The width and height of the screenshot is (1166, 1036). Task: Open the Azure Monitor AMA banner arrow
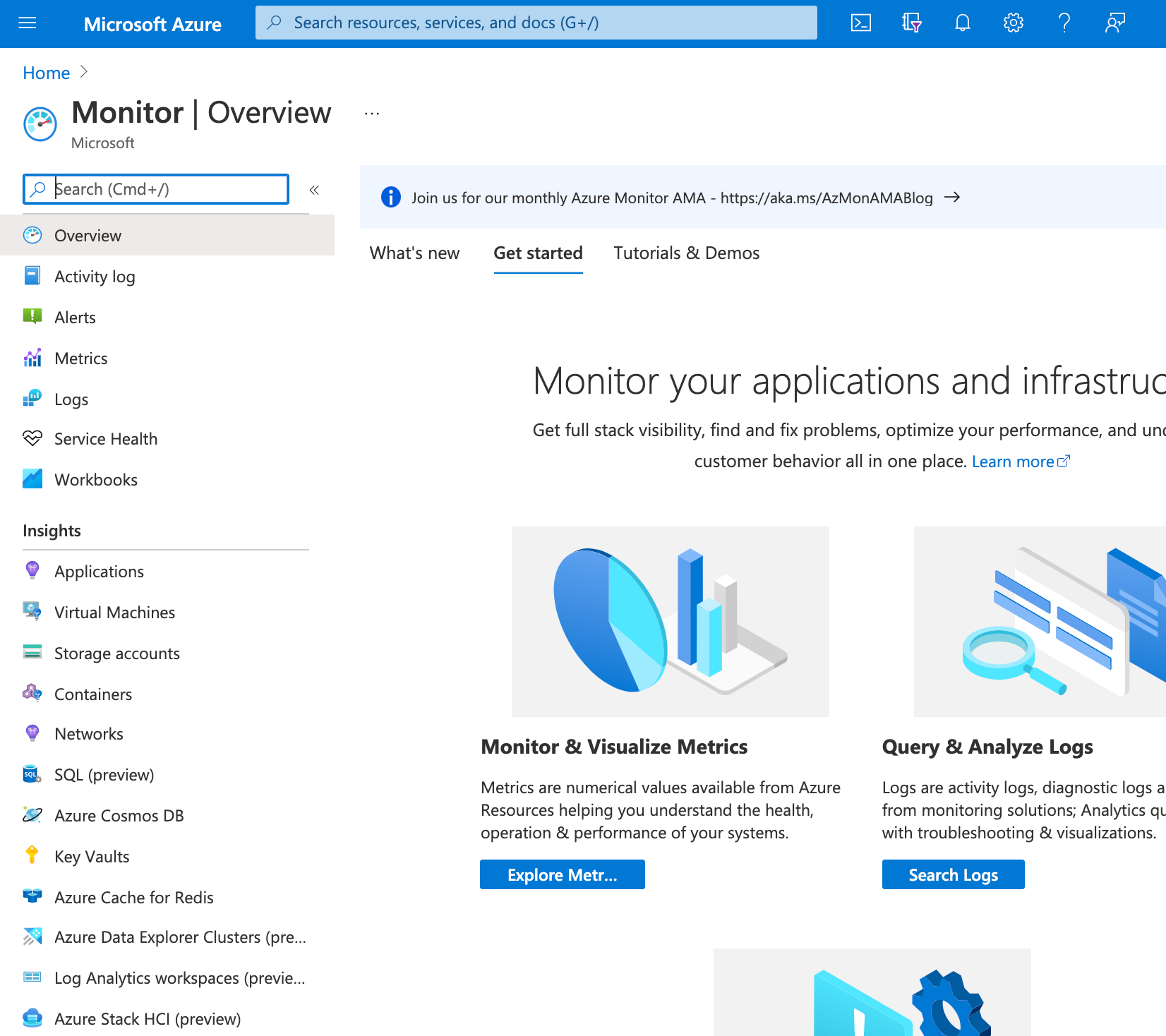(952, 197)
